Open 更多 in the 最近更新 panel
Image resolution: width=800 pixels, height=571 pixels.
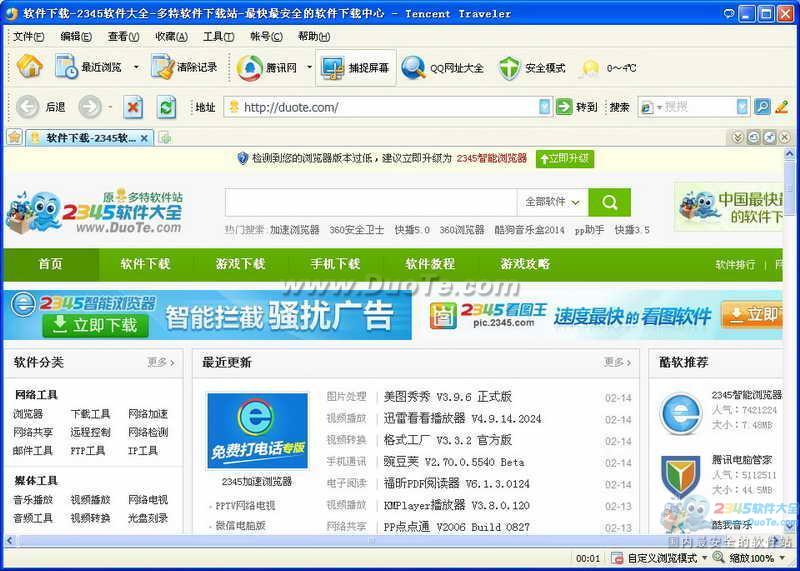(617, 362)
